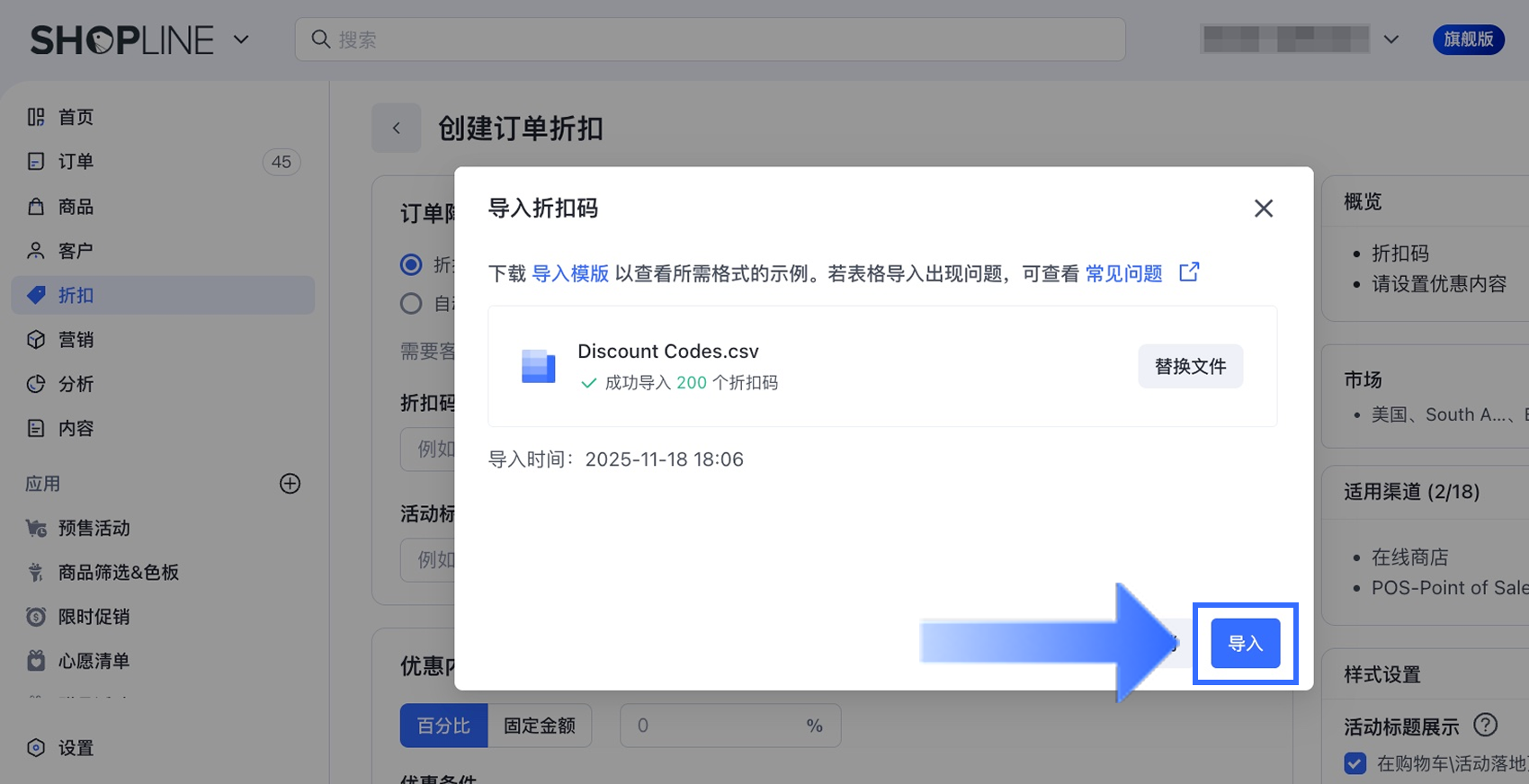Click the 请设置优惠内容 overview entry

(x=1439, y=284)
